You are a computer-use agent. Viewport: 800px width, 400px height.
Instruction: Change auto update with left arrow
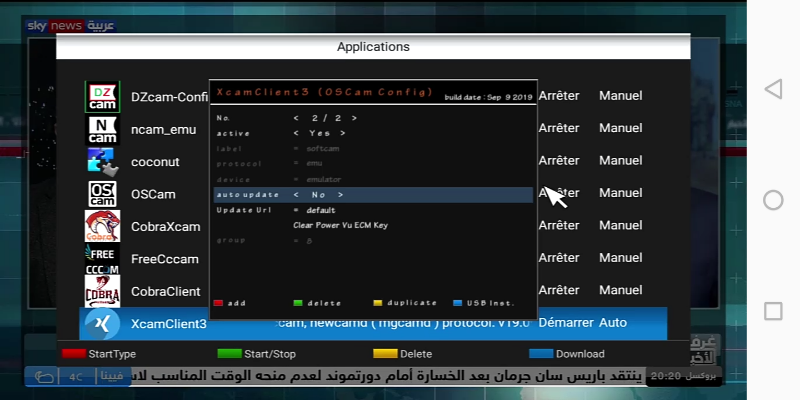coord(296,195)
